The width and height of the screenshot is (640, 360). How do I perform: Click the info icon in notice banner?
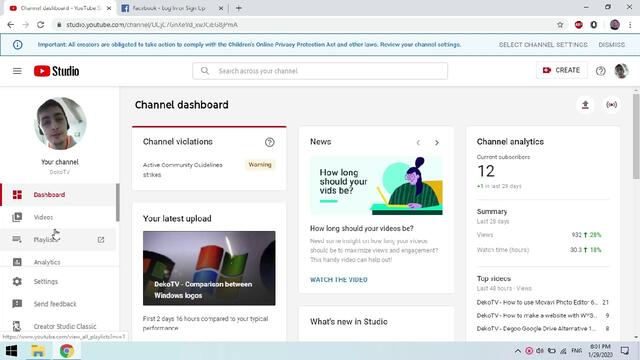18,44
